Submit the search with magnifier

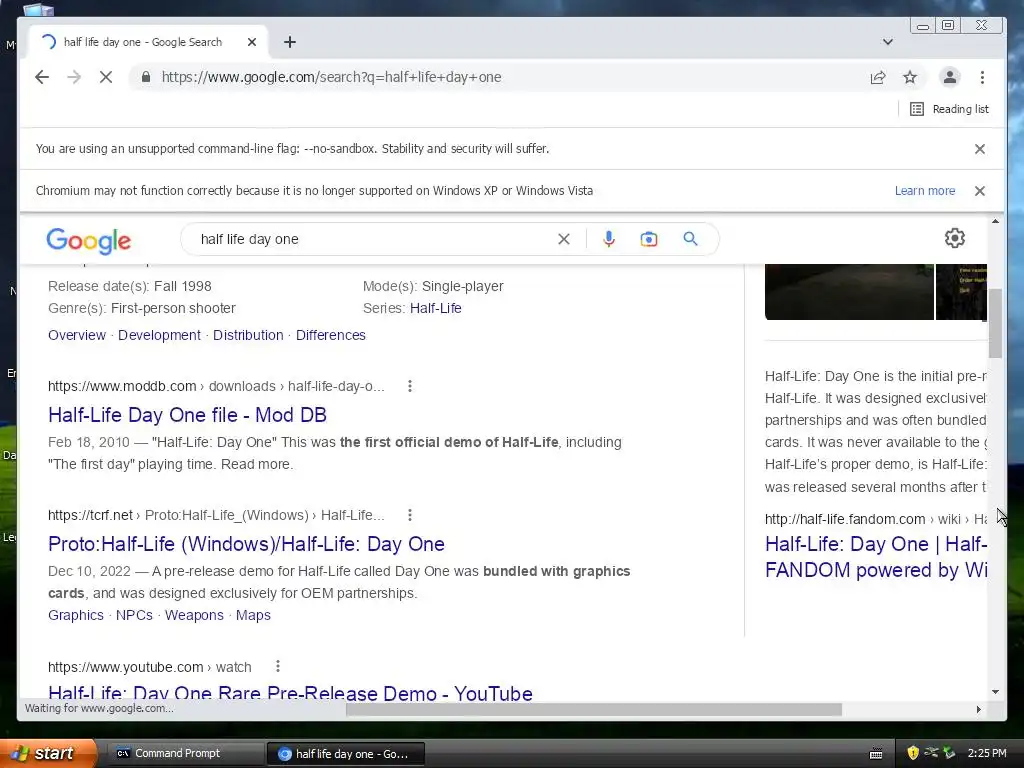point(690,239)
